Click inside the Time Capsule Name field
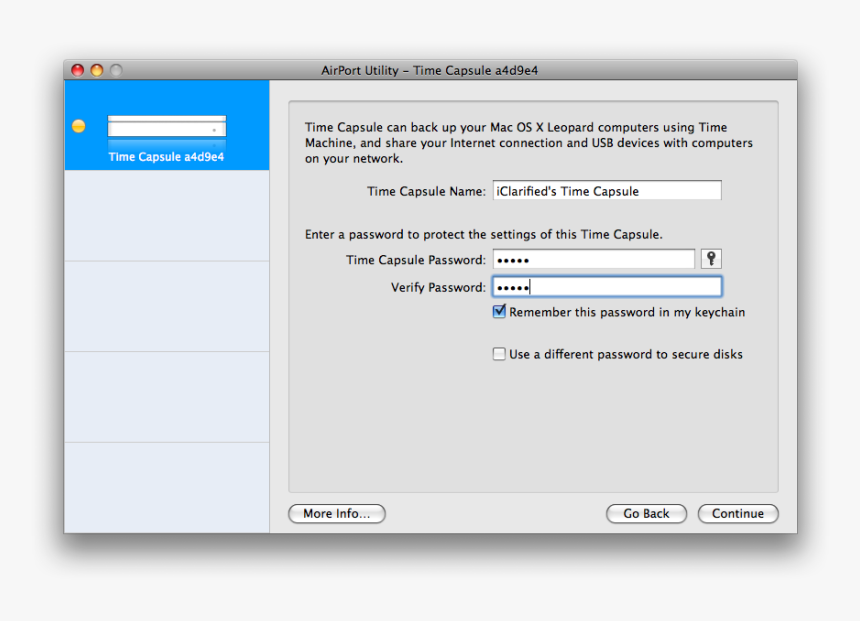This screenshot has height=621, width=860. tap(606, 190)
